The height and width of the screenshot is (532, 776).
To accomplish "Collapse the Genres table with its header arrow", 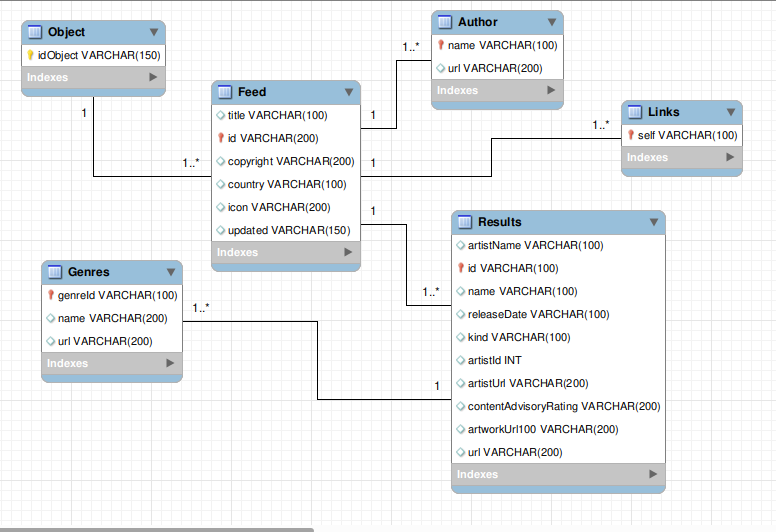I will point(171,272).
